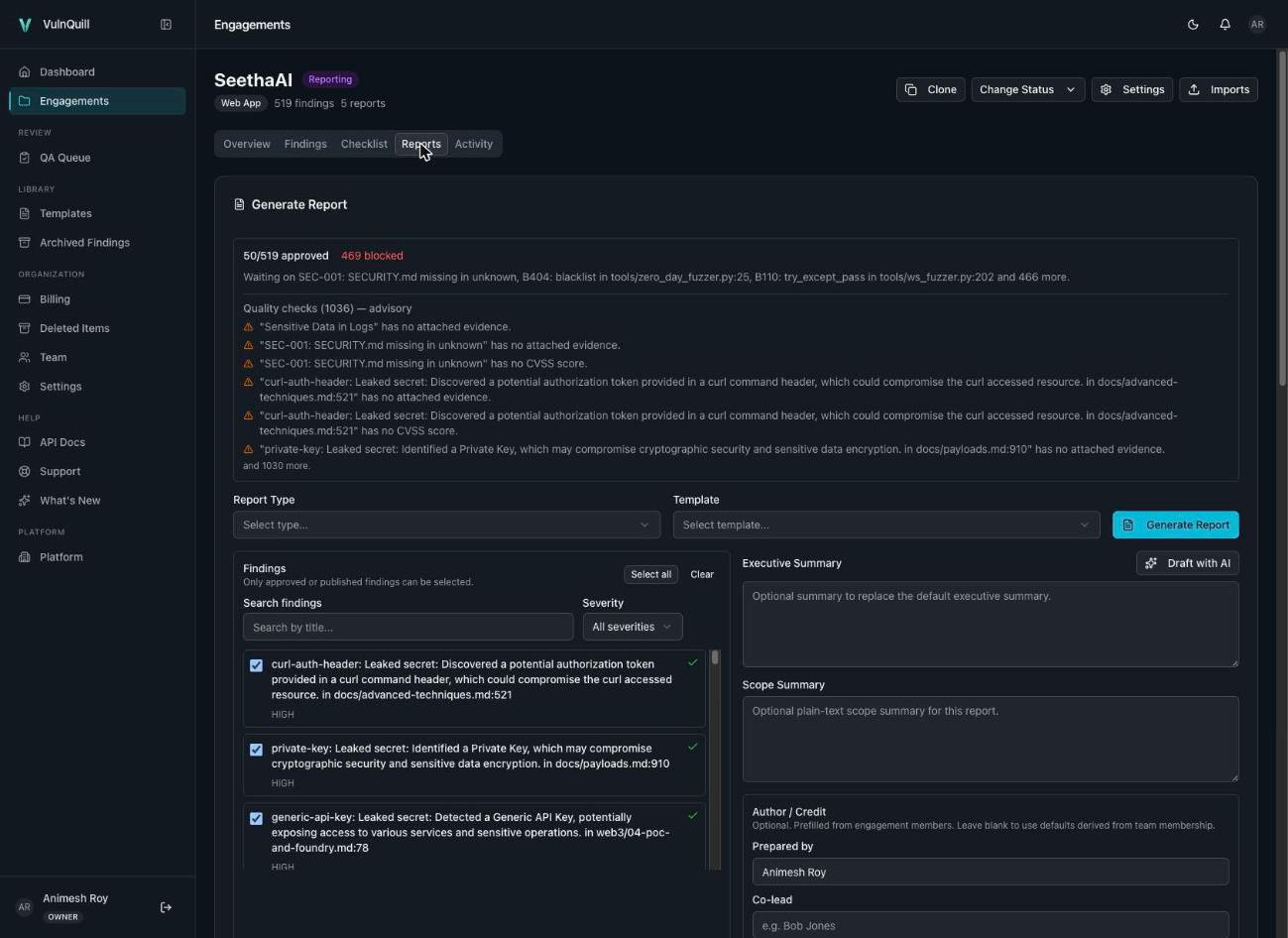Click the '5 reports' text
Screen dimensions: 1288x938
pos(363,103)
